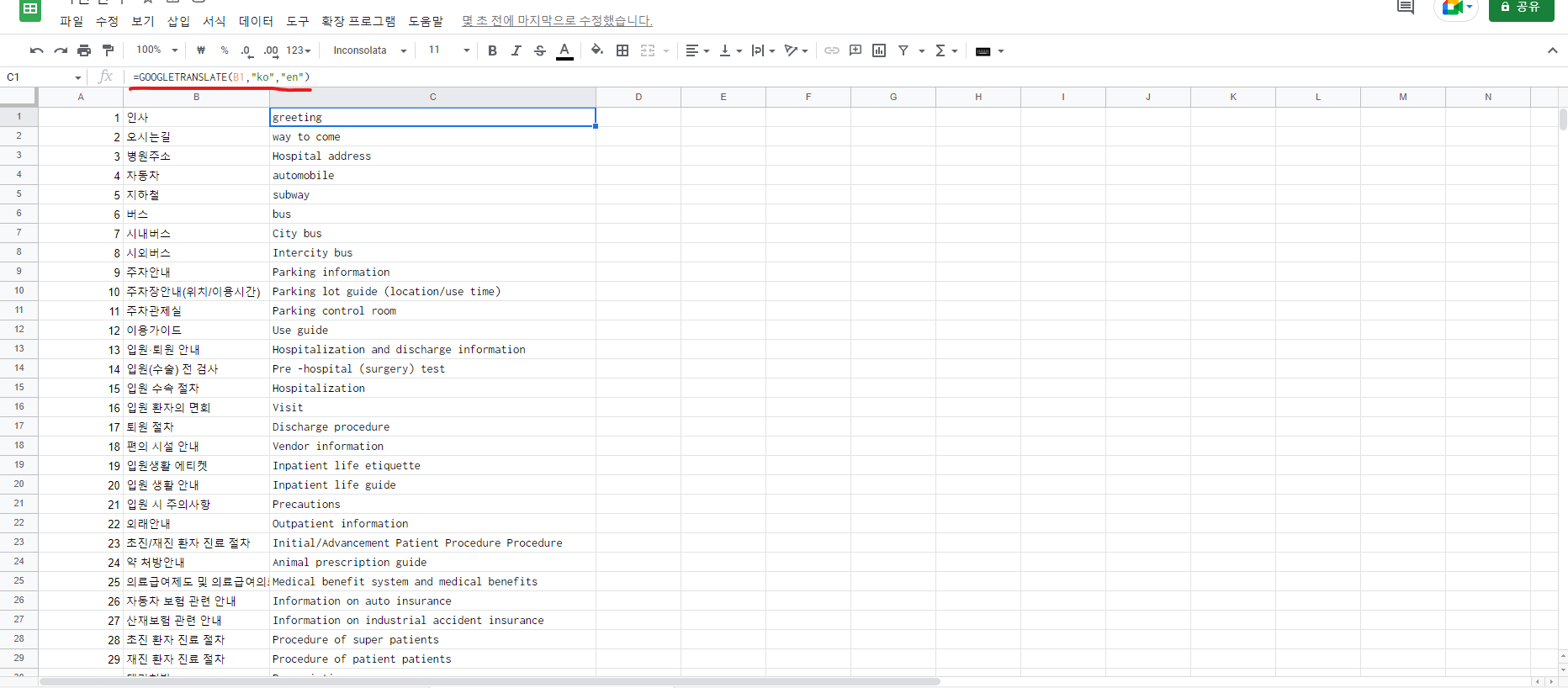
Task: Select cell containing 'Hospital address'
Action: click(x=432, y=156)
